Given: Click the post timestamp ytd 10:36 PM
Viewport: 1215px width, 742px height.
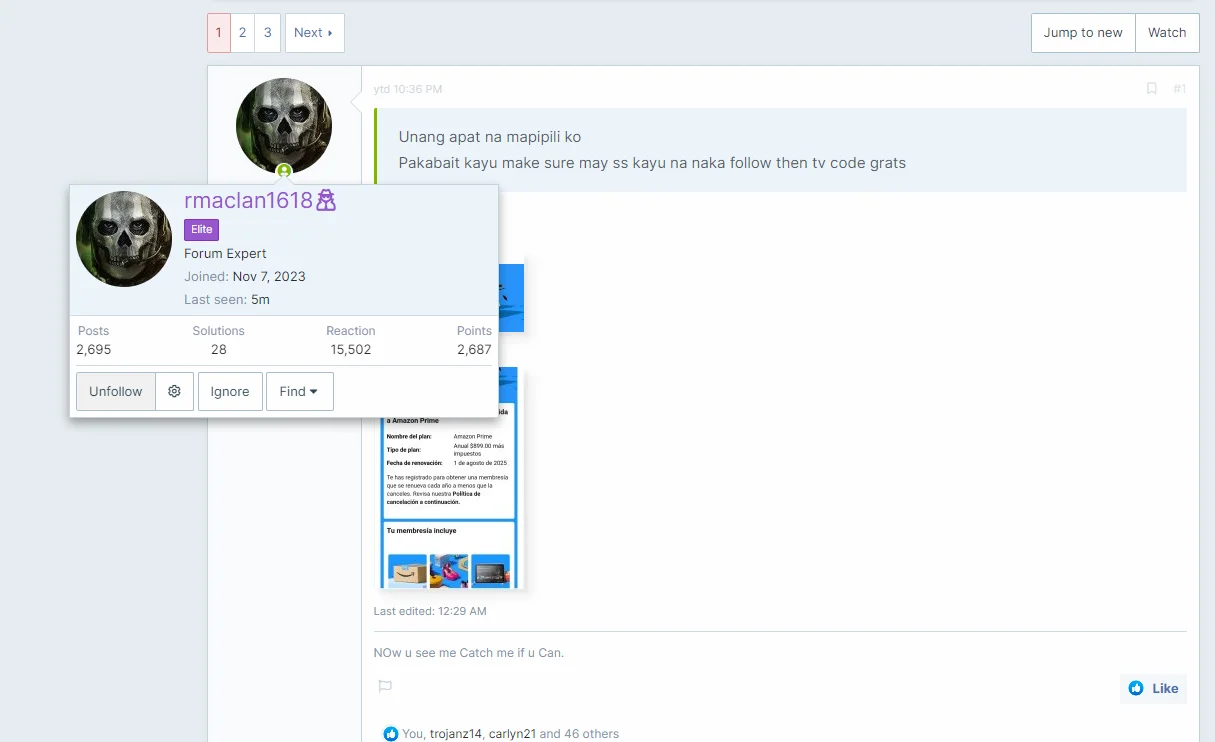Looking at the screenshot, I should coord(408,89).
